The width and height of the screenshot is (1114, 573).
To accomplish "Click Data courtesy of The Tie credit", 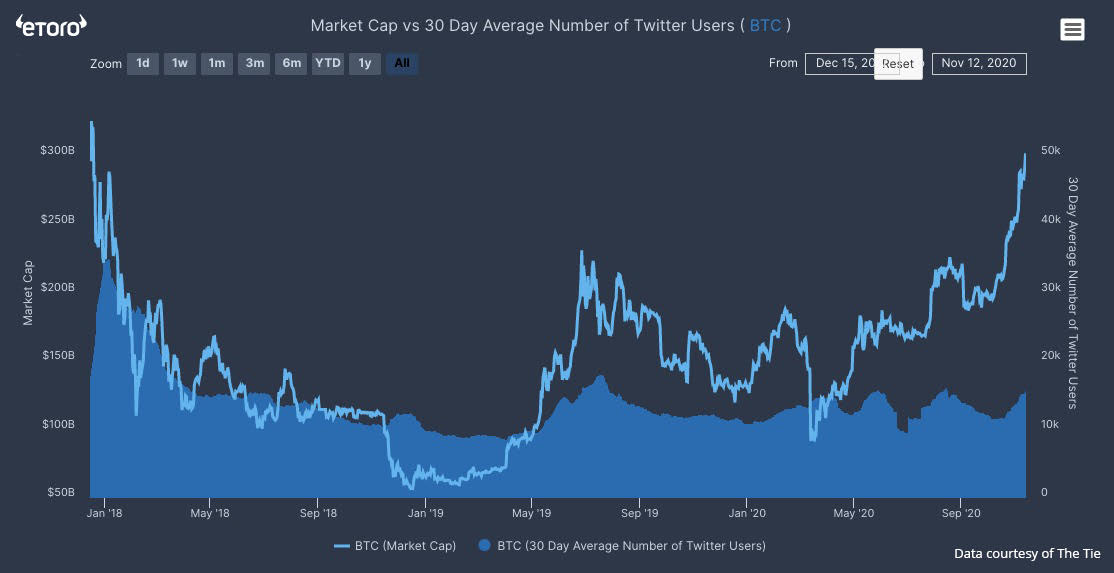I will tap(1024, 553).
